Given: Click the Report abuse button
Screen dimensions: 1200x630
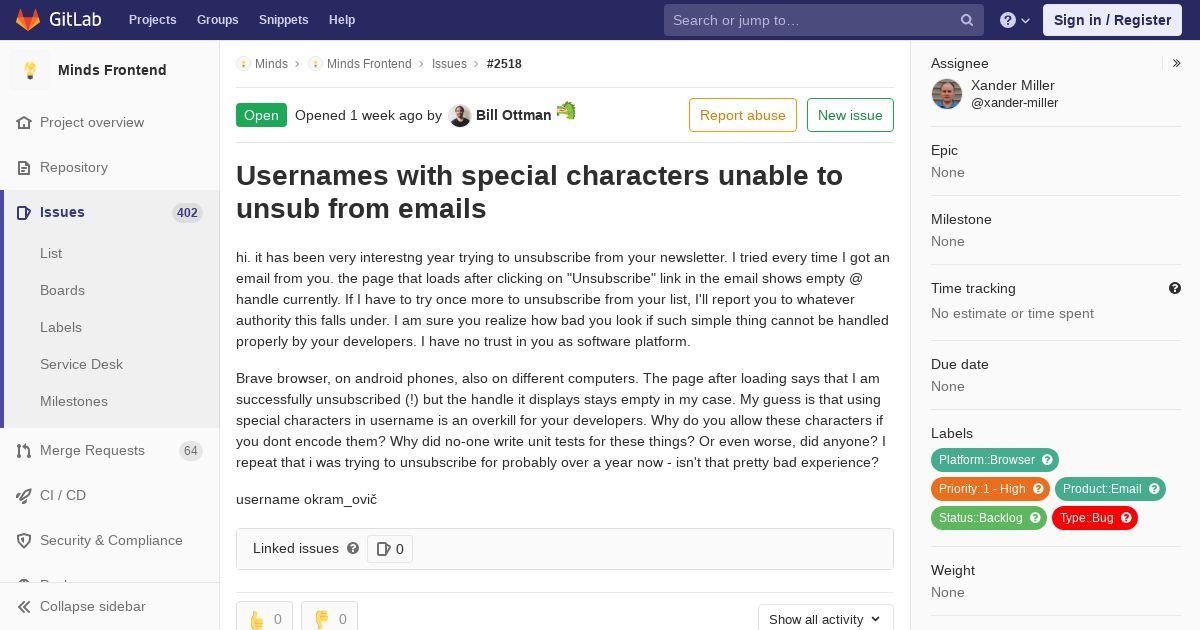Looking at the screenshot, I should (x=742, y=115).
